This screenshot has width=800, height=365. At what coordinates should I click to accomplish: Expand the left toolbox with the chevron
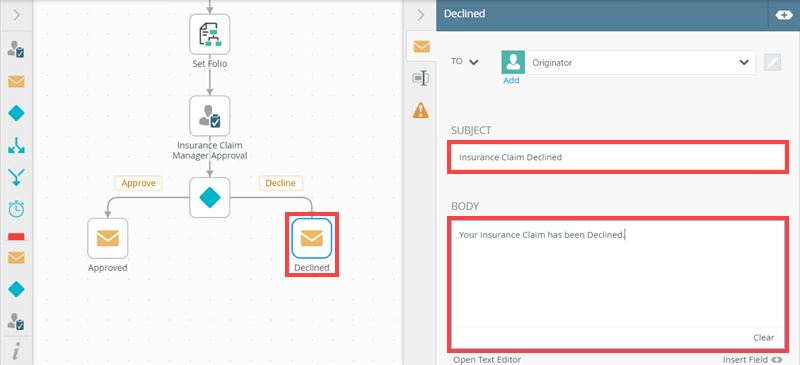16,15
